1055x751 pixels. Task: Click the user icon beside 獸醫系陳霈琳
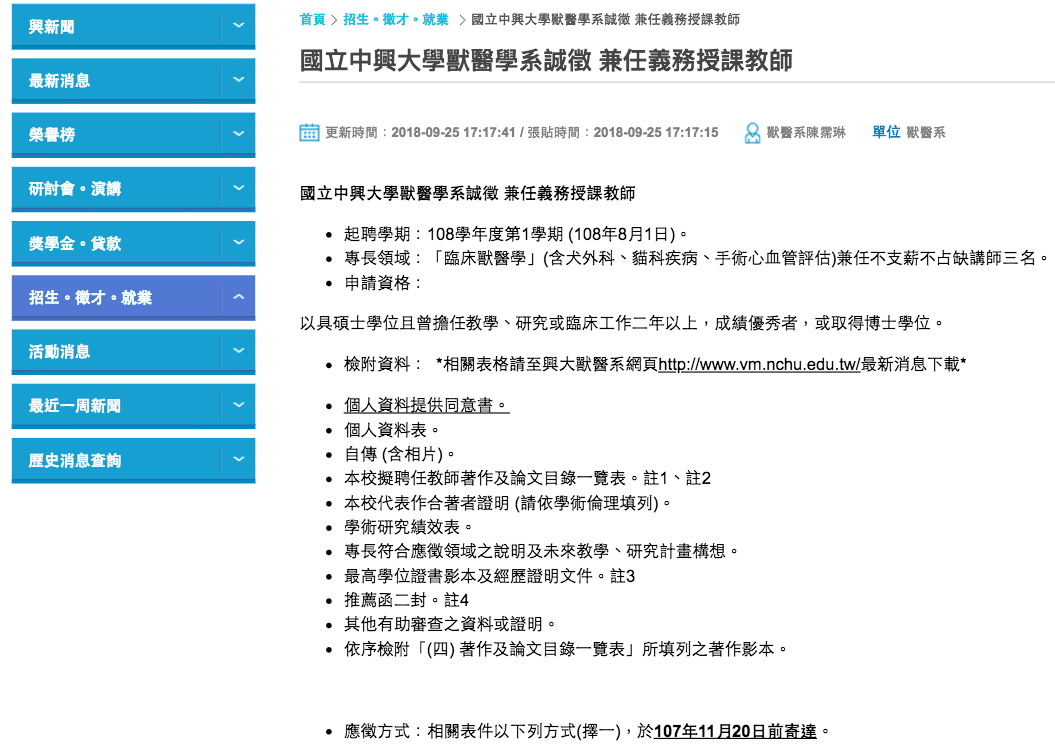pos(752,133)
